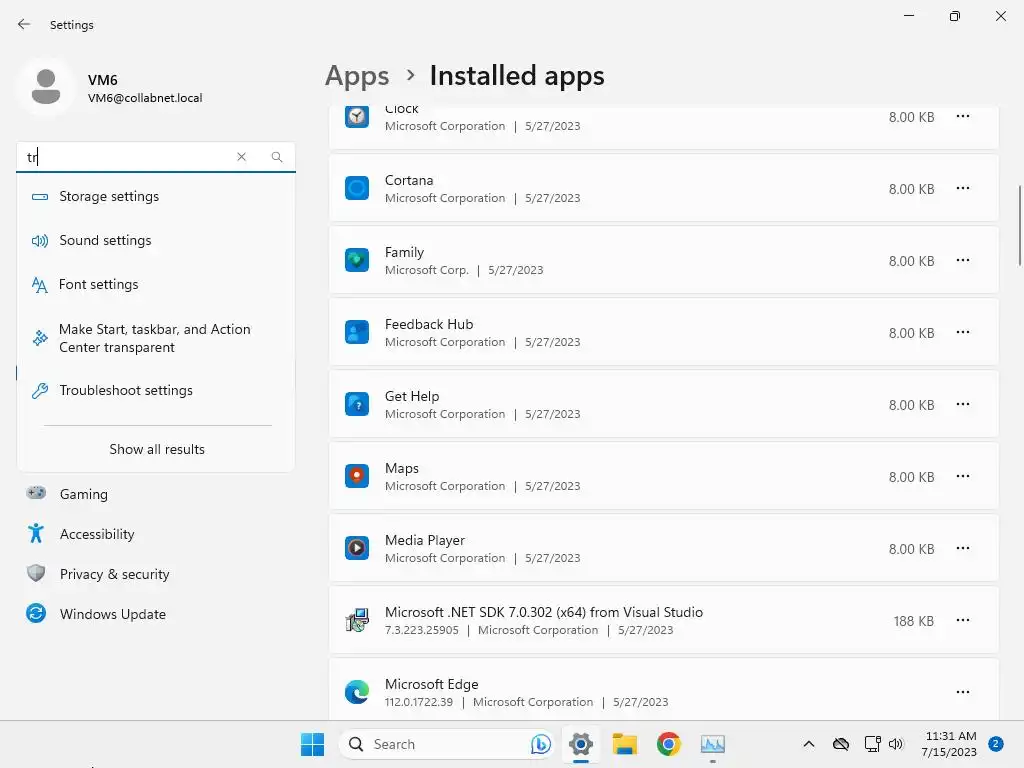The width and height of the screenshot is (1024, 768).
Task: Click the Cortana app name
Action: click(x=409, y=180)
